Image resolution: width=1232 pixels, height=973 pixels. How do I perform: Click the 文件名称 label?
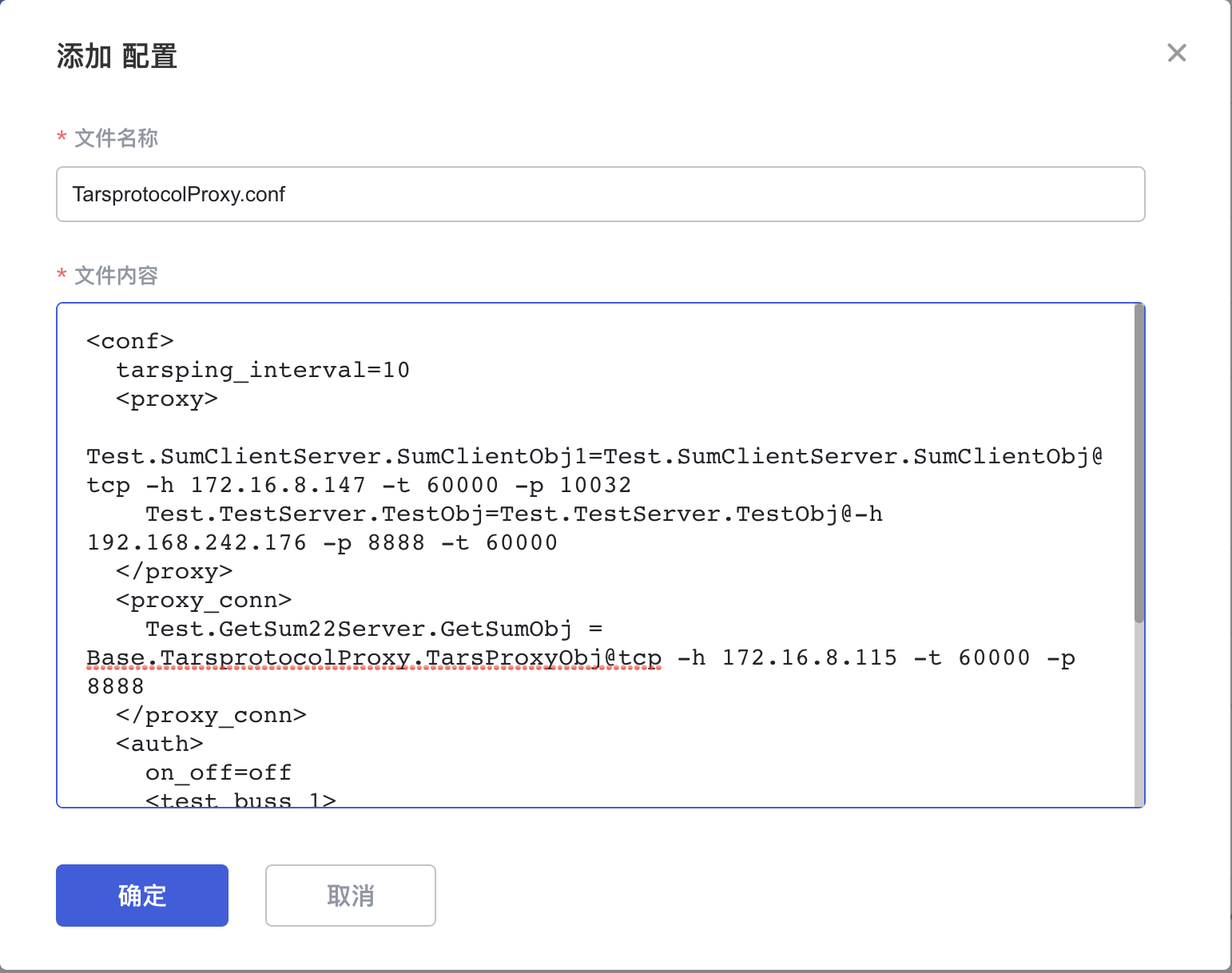click(116, 138)
